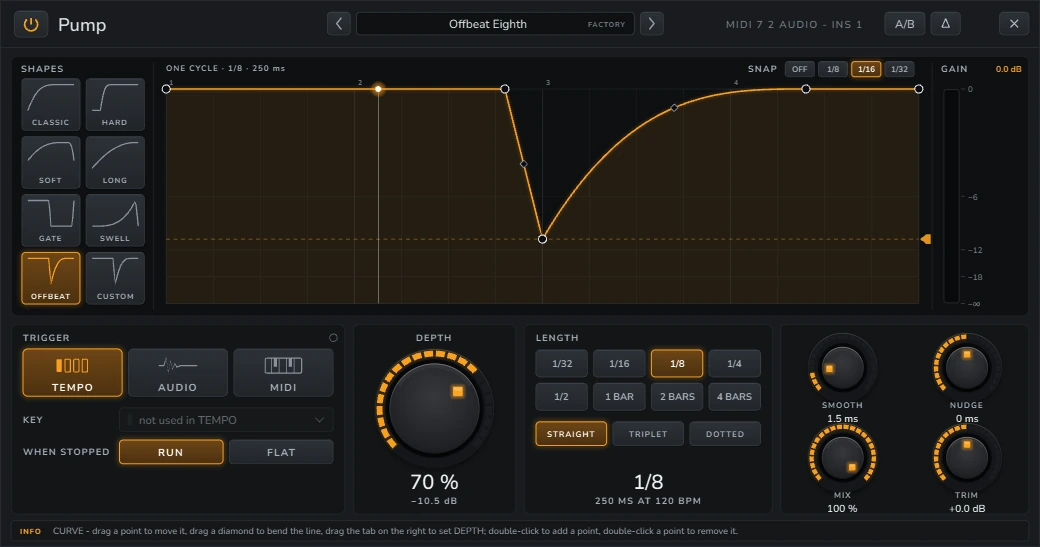Click the diamond on the rising curve
The width and height of the screenshot is (1040, 547).
pos(674,107)
